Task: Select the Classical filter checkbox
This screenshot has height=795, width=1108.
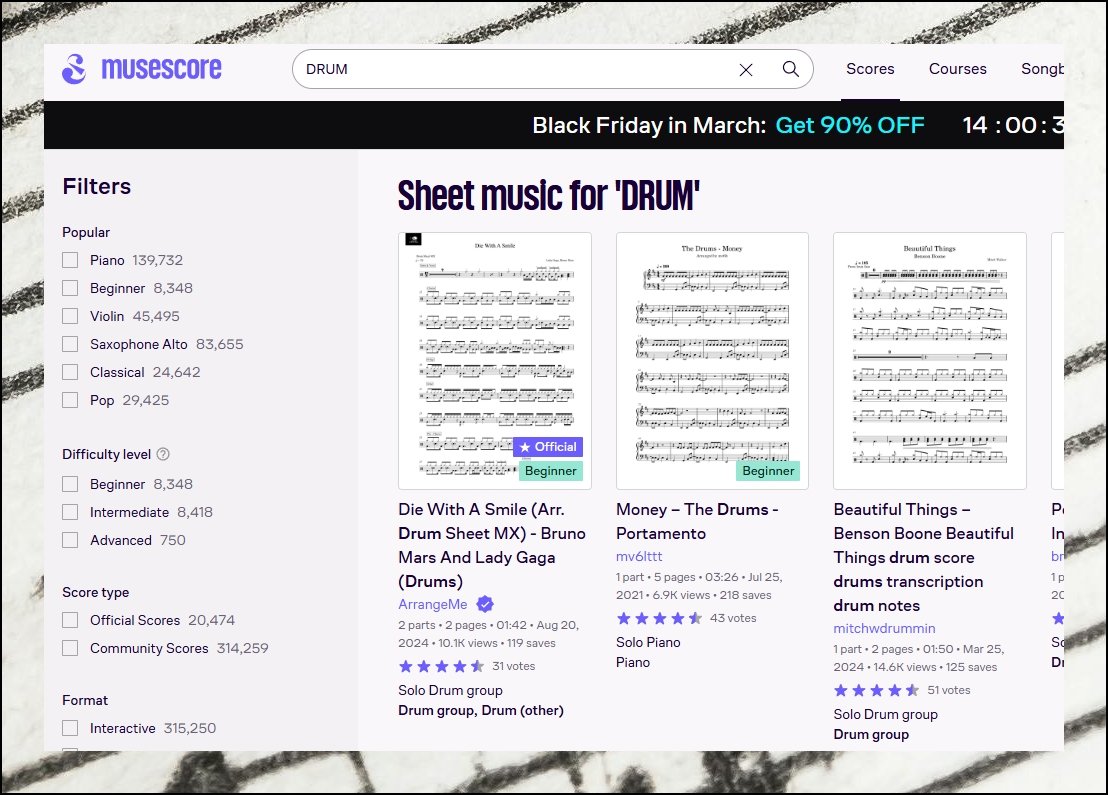Action: (70, 372)
